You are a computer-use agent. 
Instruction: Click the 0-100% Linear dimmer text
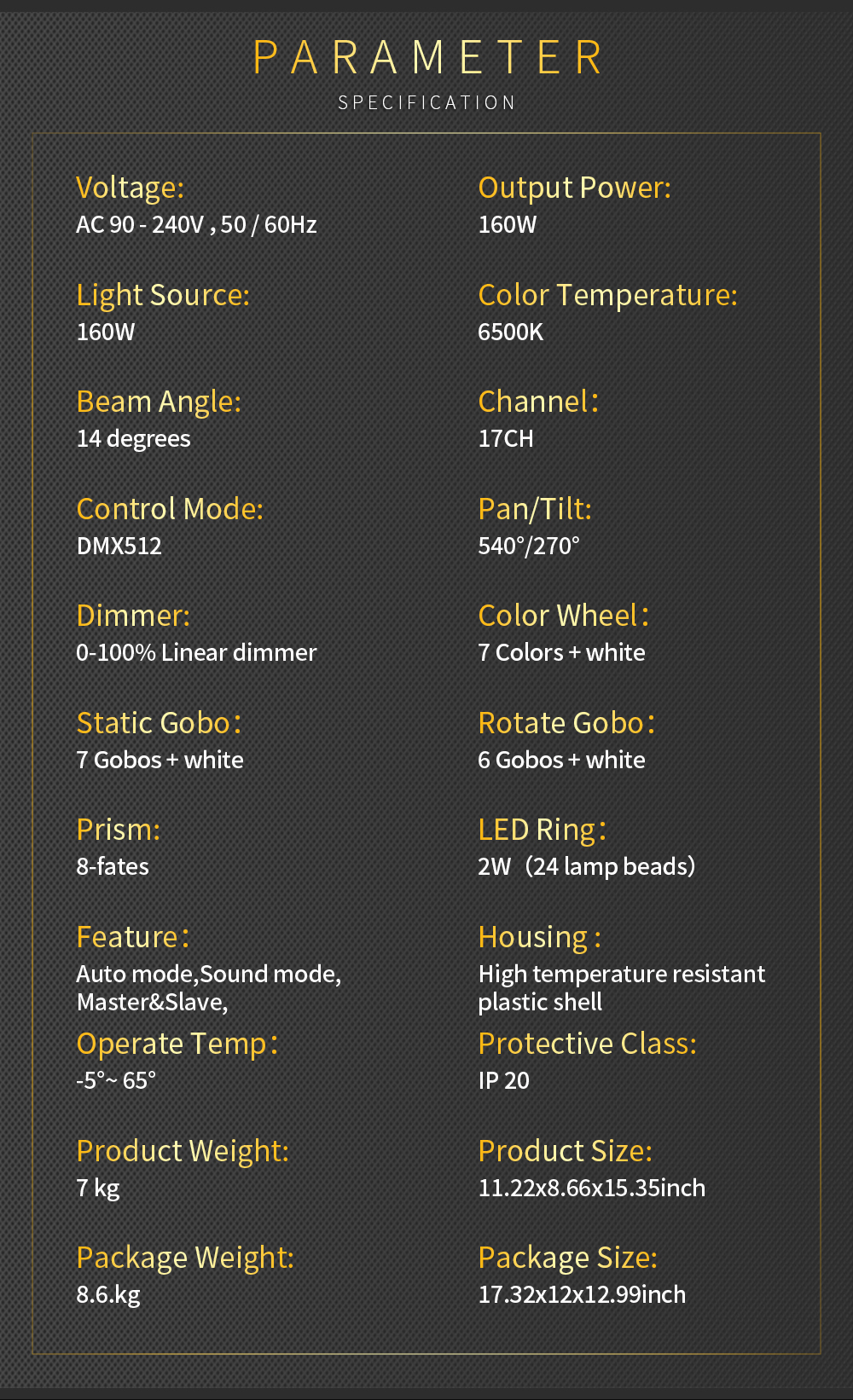tap(196, 653)
